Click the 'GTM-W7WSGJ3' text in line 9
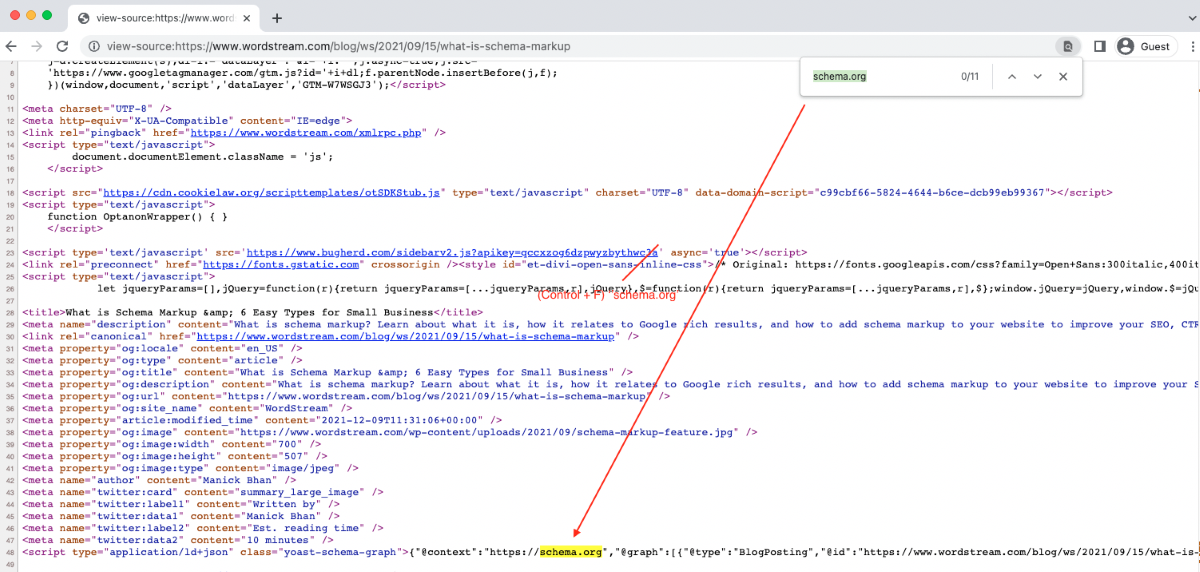The width and height of the screenshot is (1200, 572). pyautogui.click(x=345, y=84)
